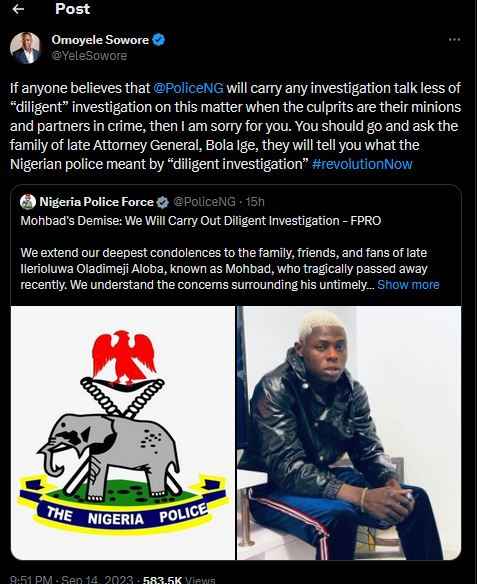The image size is (477, 584).
Task: Go back using the left arrow icon
Action: pos(18,9)
